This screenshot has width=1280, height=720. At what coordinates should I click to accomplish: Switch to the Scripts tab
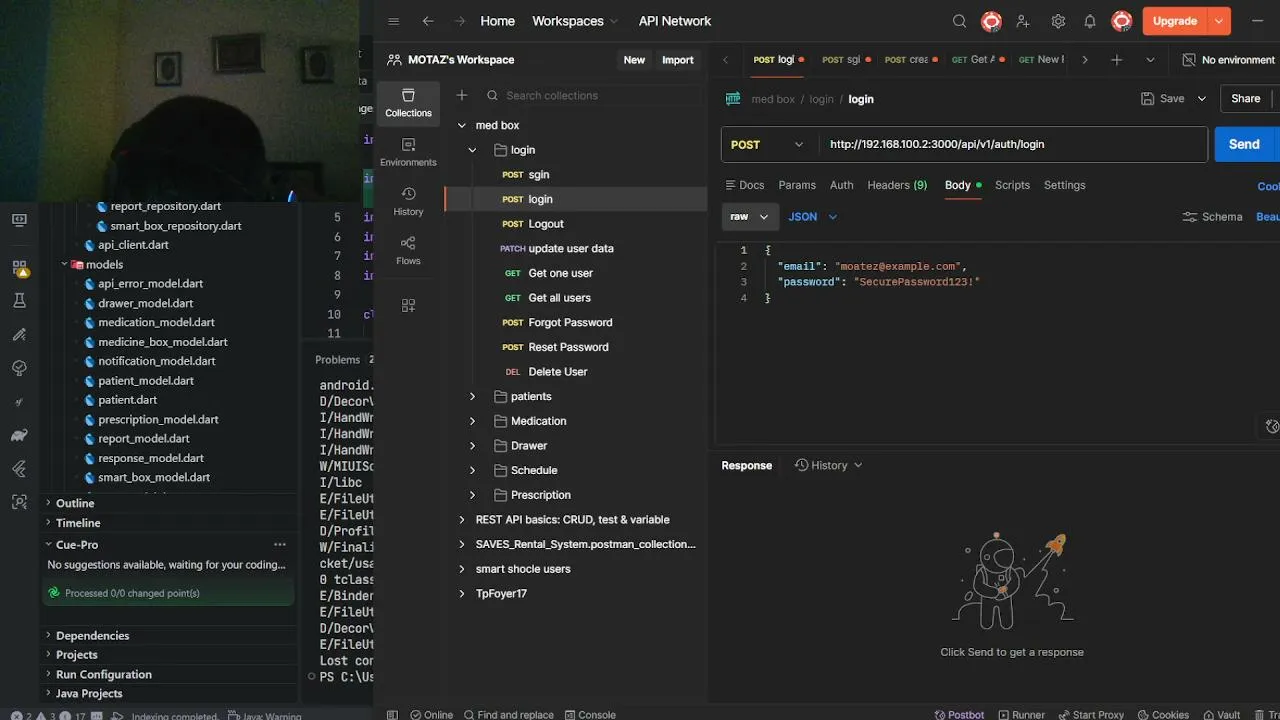[x=1012, y=185]
